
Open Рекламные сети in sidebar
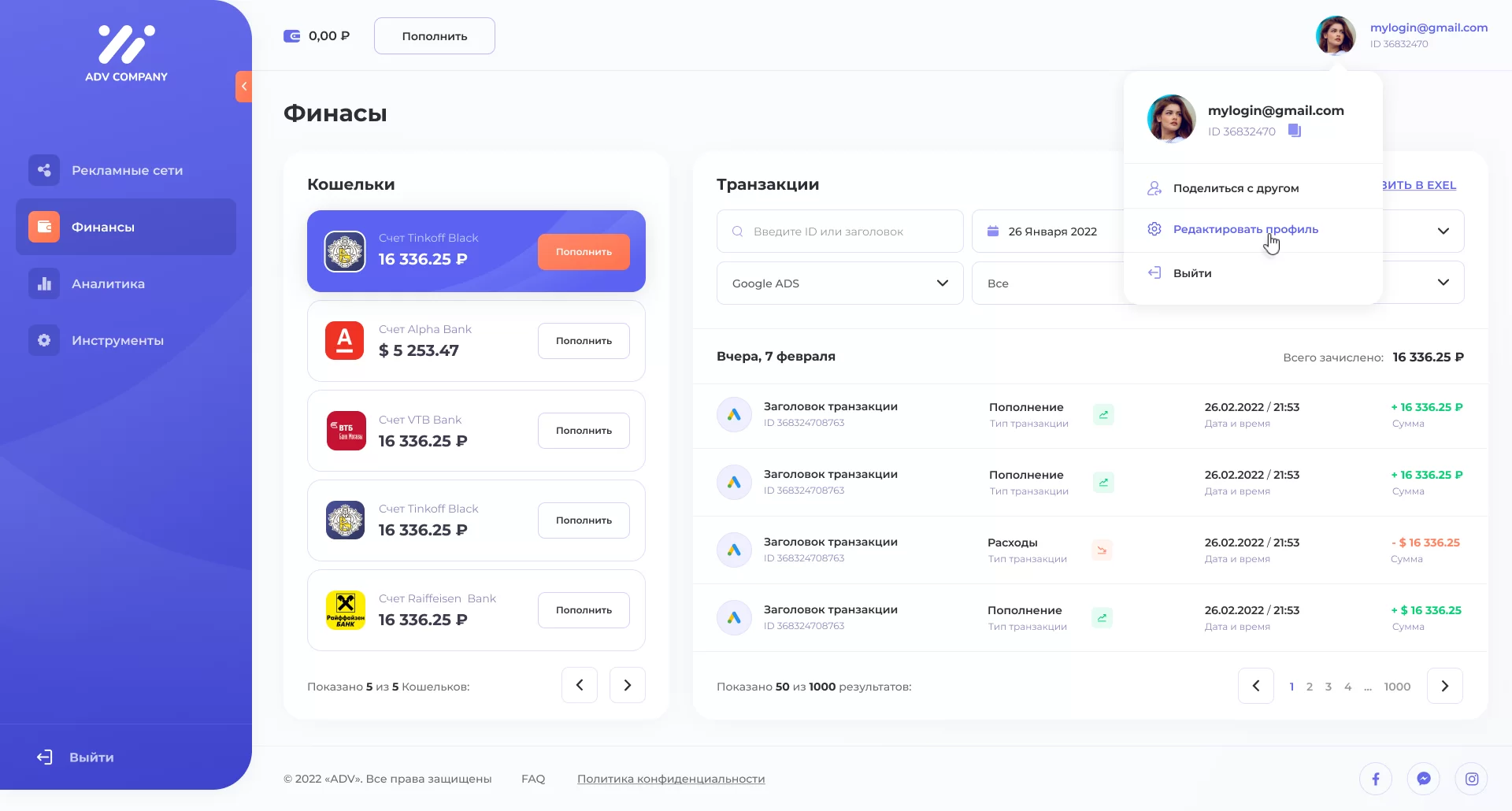[126, 170]
